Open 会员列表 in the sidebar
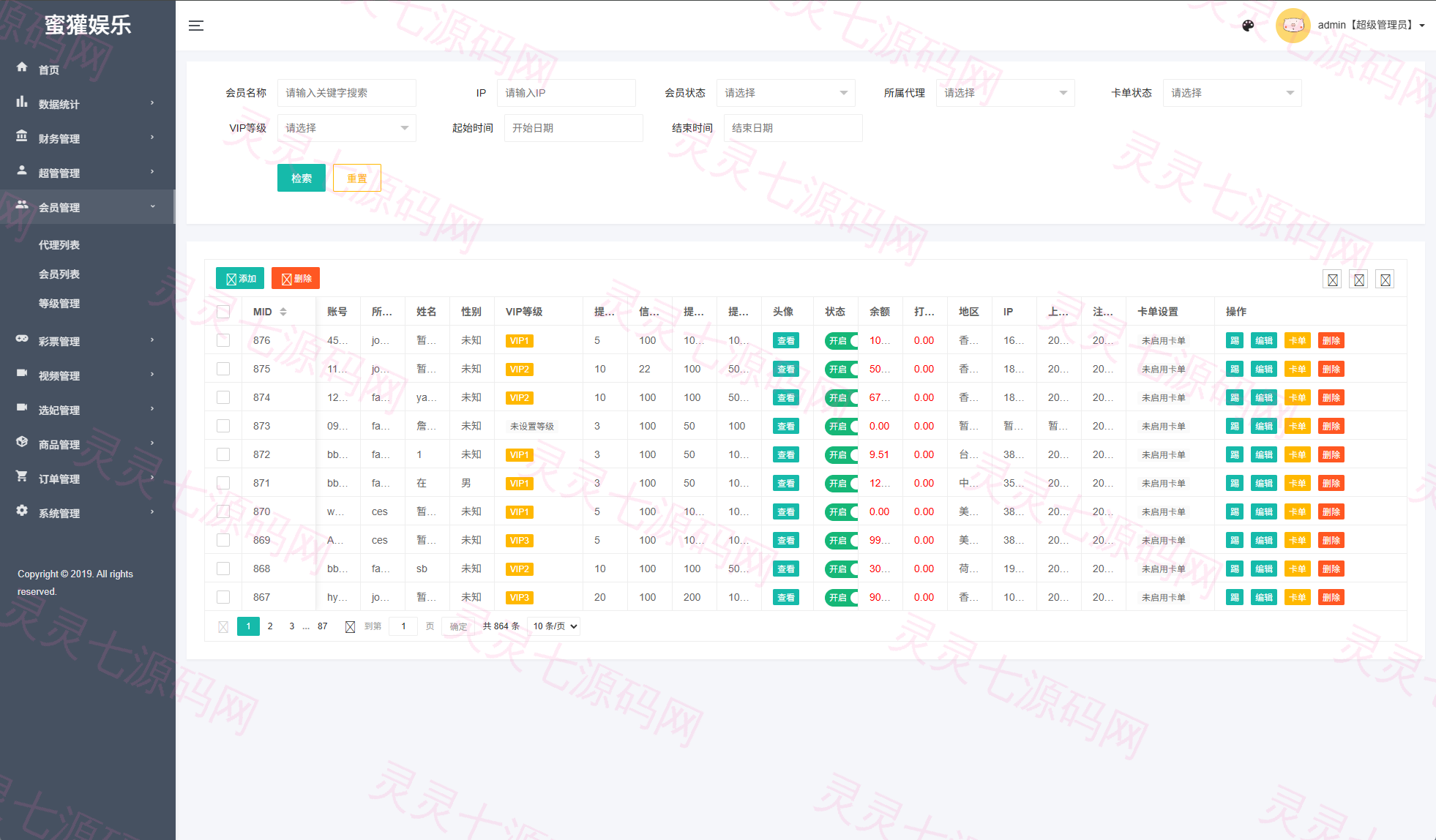 click(x=59, y=274)
